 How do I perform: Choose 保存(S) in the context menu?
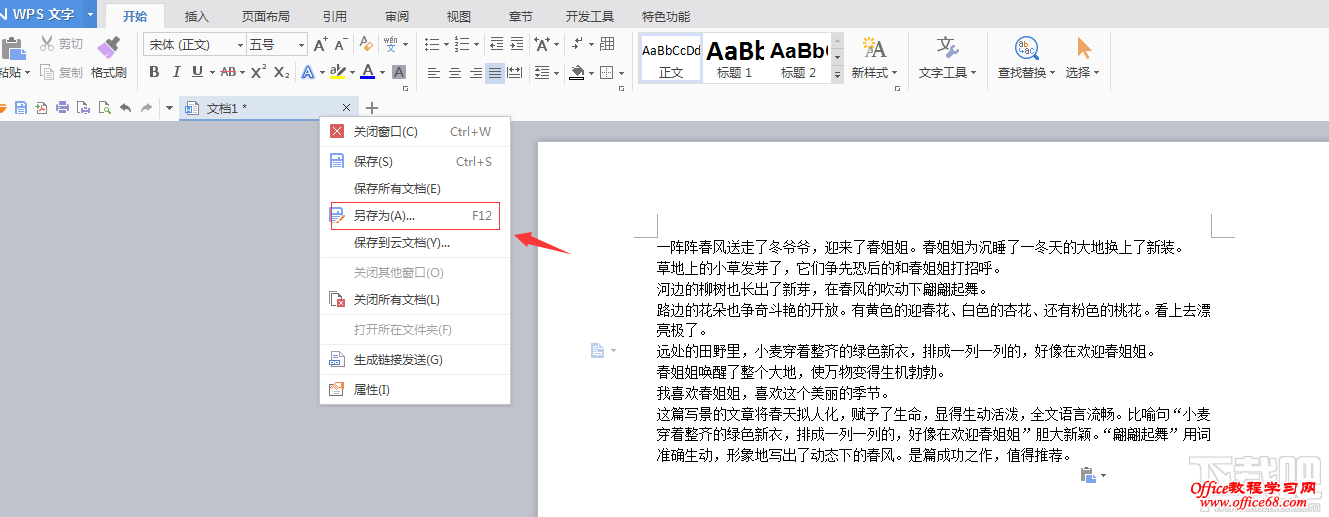click(415, 161)
